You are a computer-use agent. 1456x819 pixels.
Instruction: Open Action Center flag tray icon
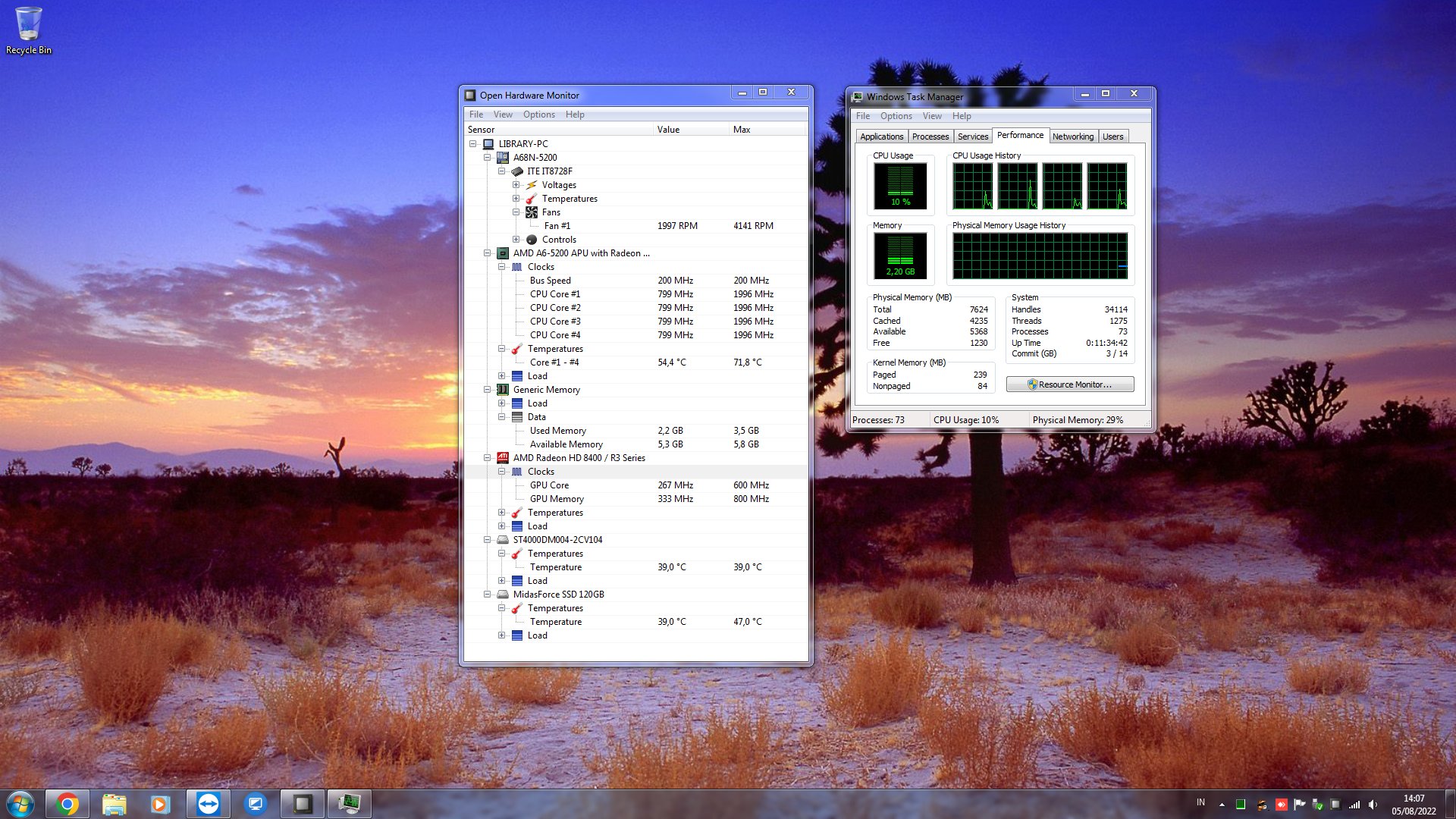tap(1299, 805)
